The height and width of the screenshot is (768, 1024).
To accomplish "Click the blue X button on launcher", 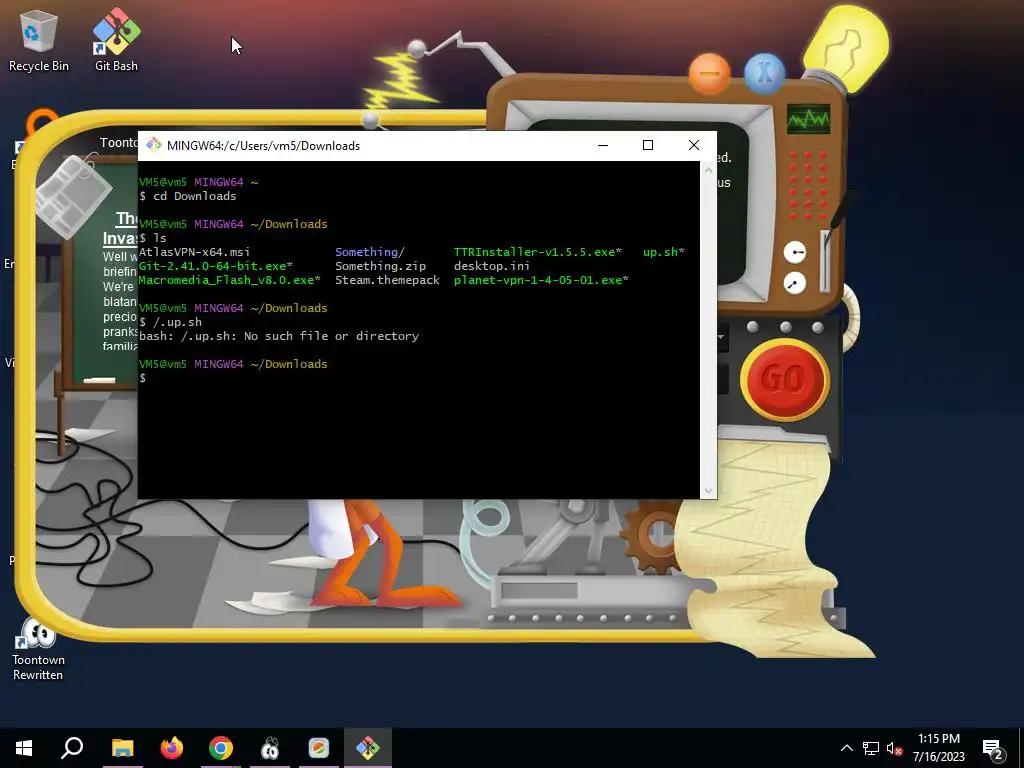I will tap(764, 74).
